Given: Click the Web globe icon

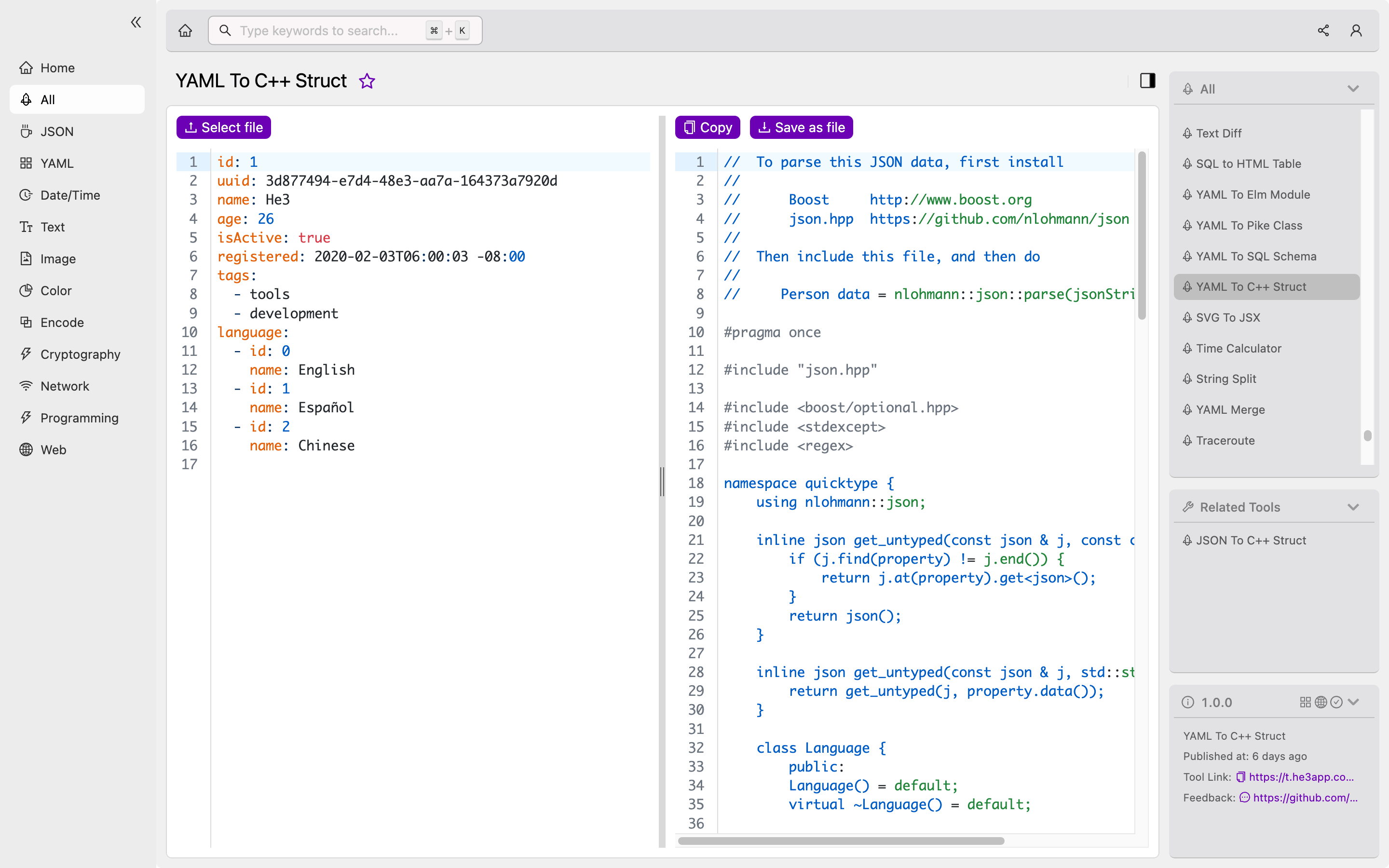Looking at the screenshot, I should pyautogui.click(x=26, y=450).
